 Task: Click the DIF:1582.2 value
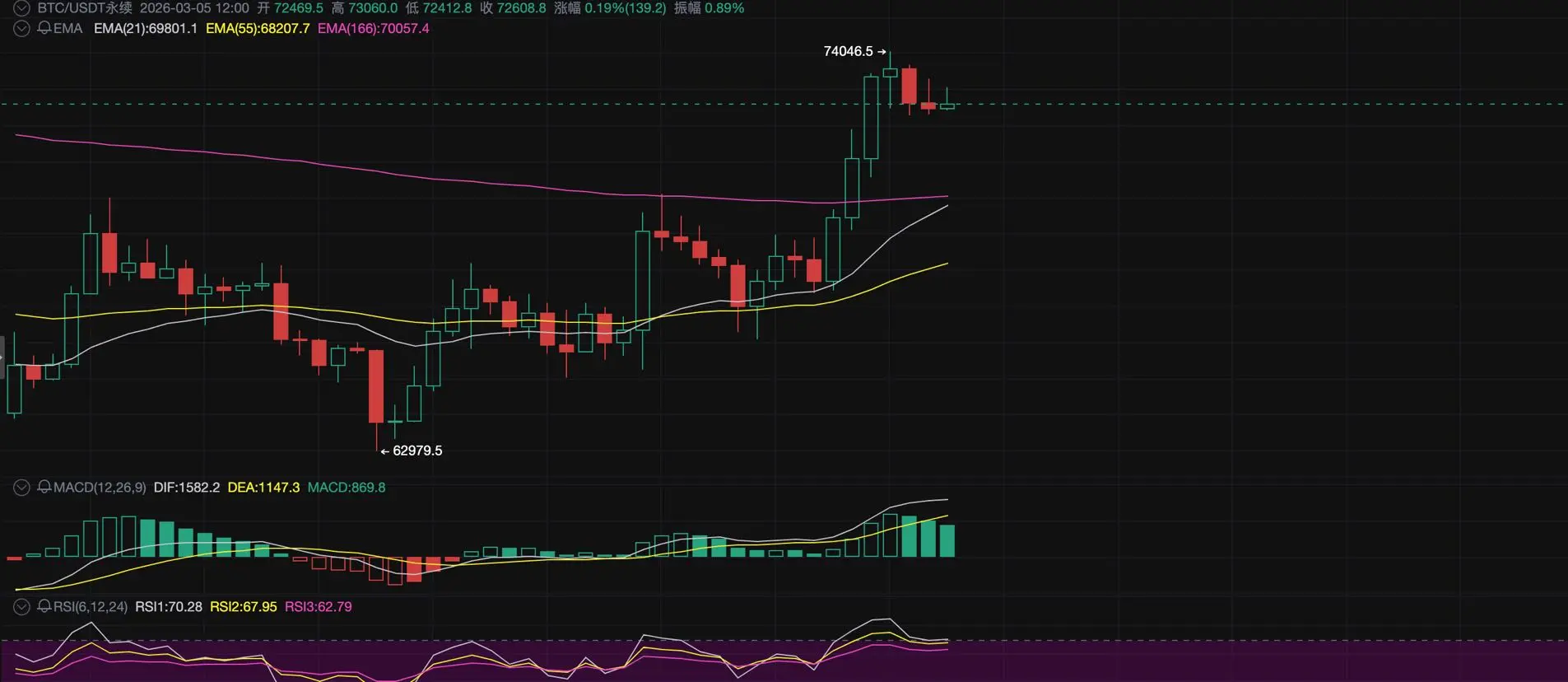[x=187, y=488]
